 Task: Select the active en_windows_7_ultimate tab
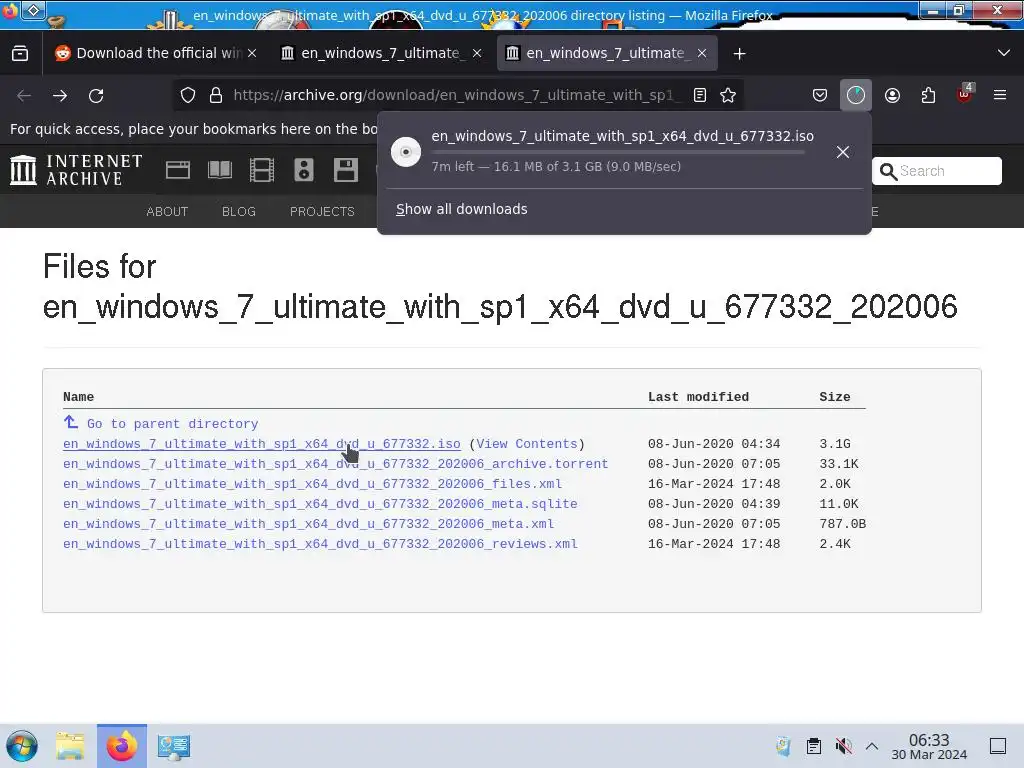605,53
